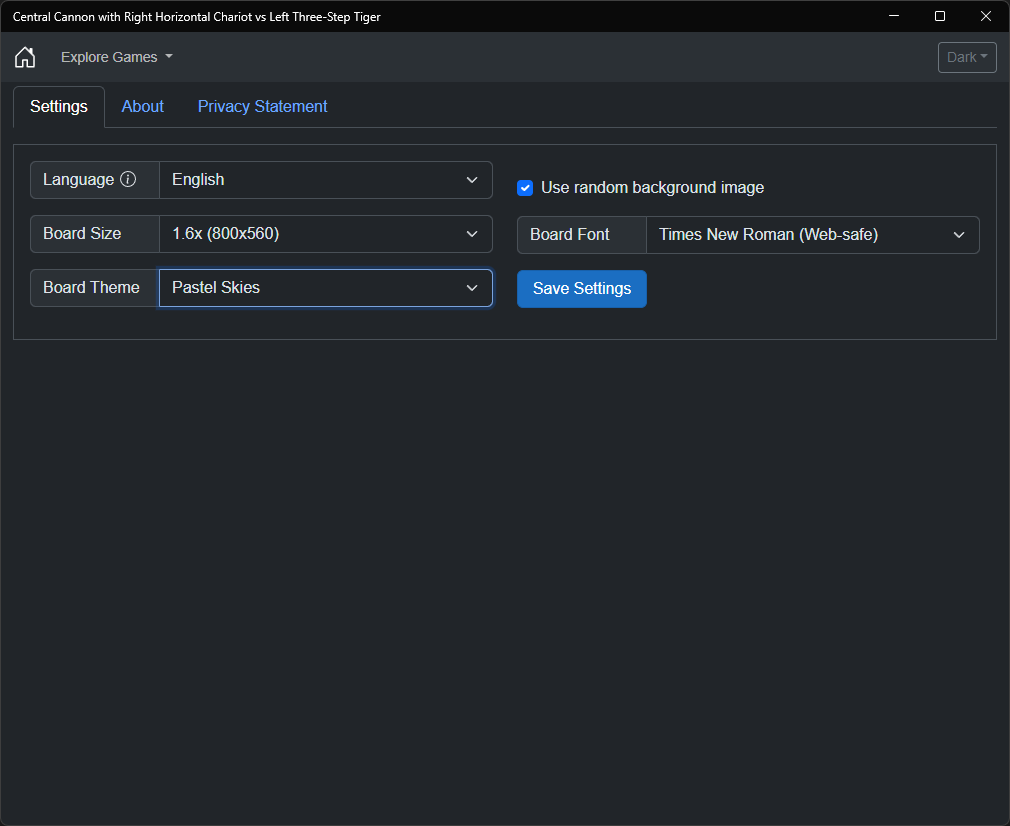This screenshot has height=826, width=1010.
Task: Toggle Use random background image checkbox
Action: click(525, 188)
